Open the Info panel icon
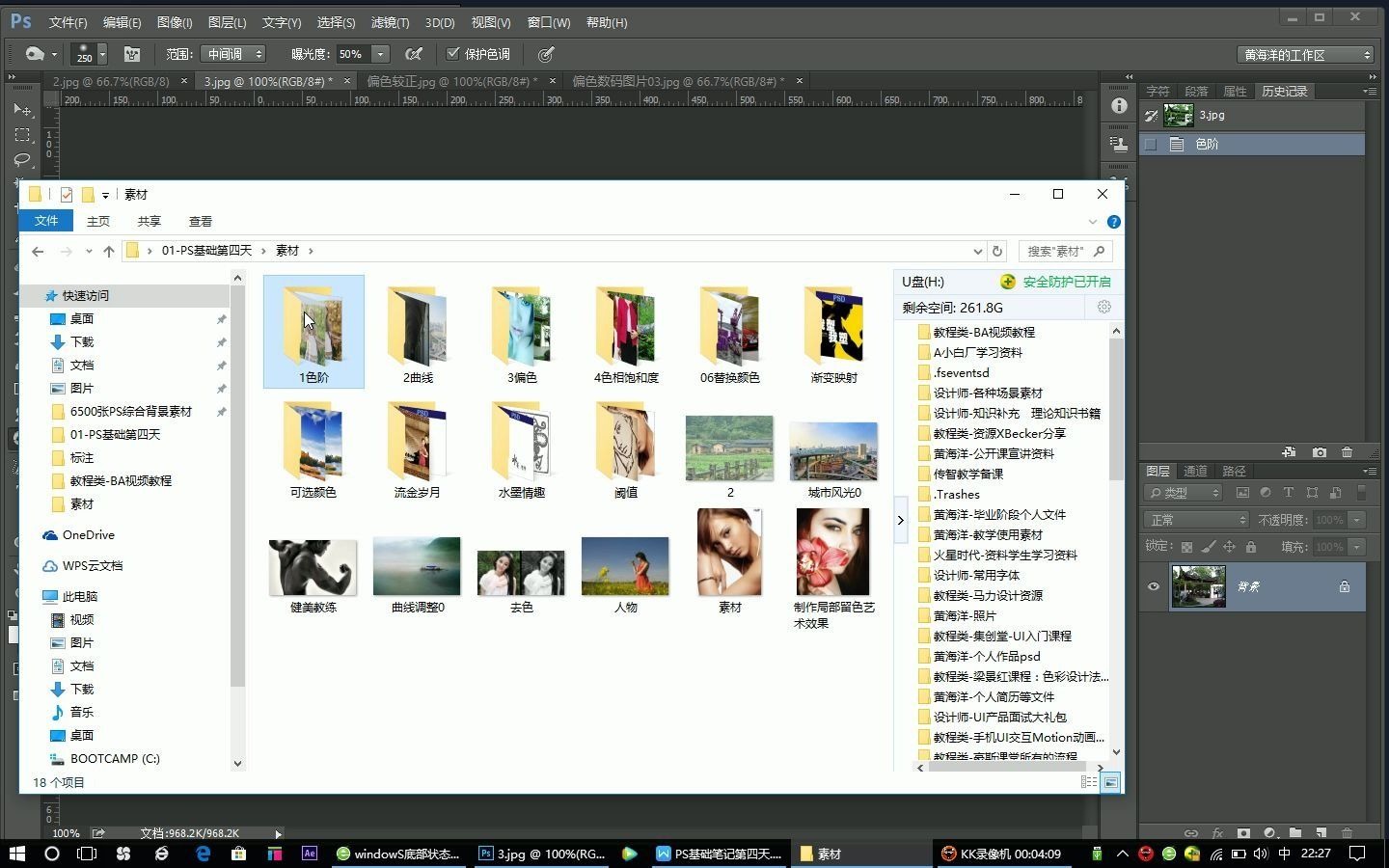The height and width of the screenshot is (868, 1389). tap(1119, 106)
